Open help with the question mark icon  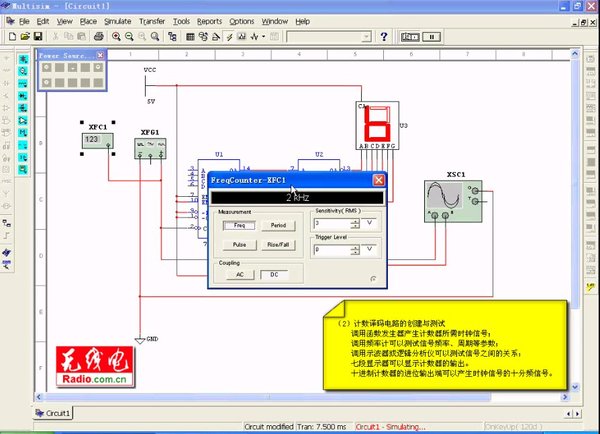click(x=384, y=36)
